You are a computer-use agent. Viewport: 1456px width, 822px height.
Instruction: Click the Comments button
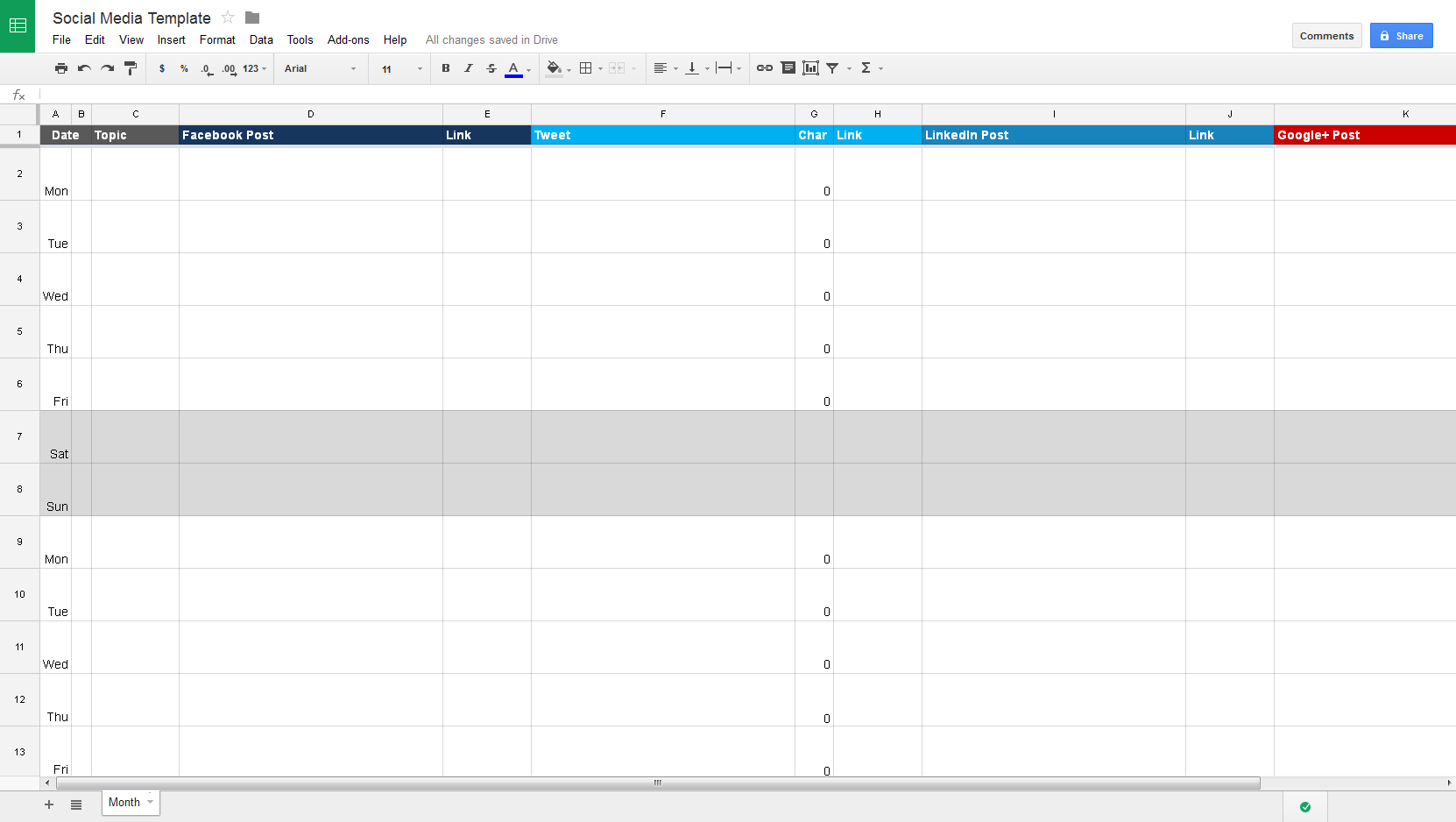[x=1327, y=36]
